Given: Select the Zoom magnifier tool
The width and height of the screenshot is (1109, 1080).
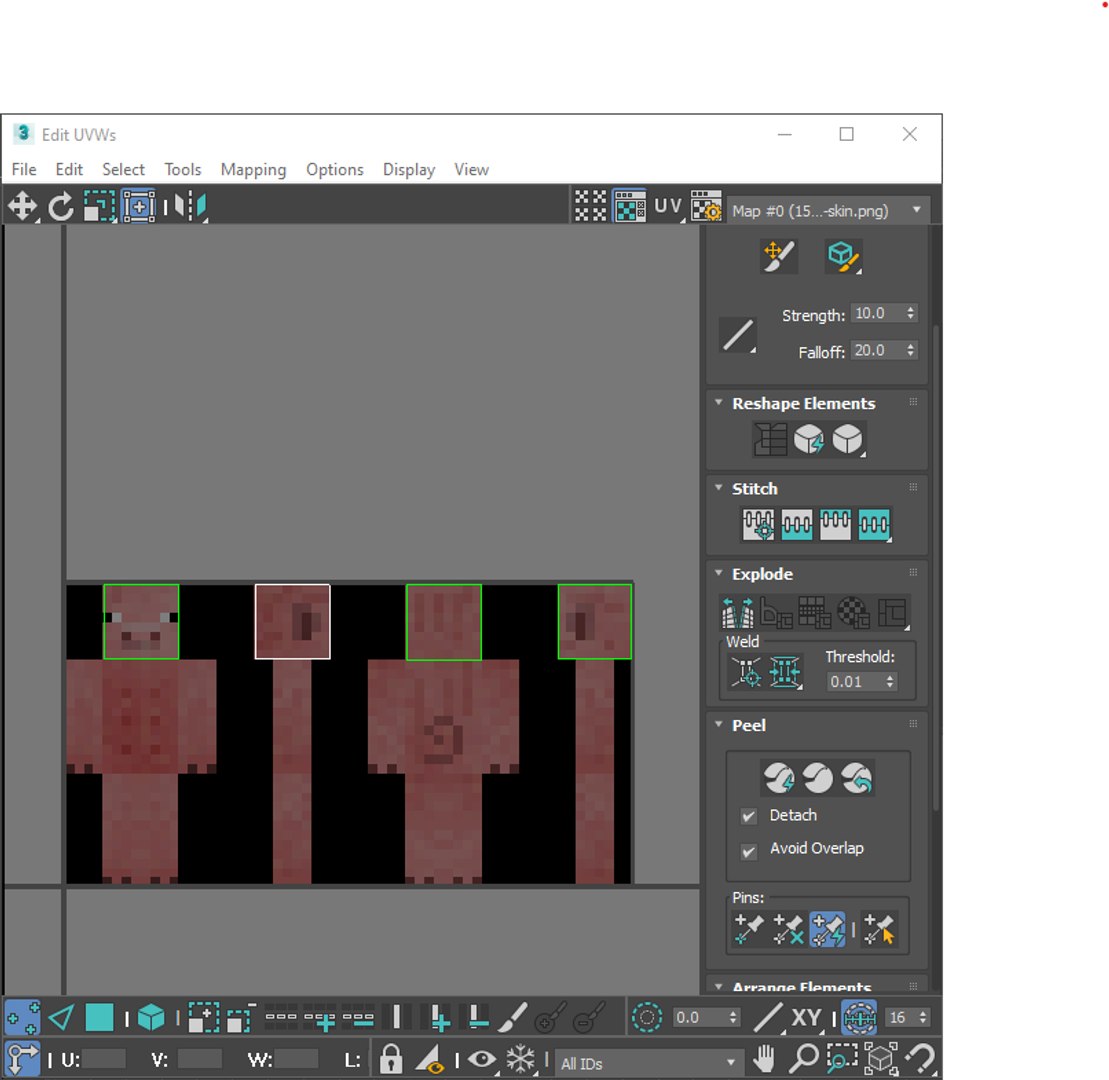Looking at the screenshot, I should 803,1059.
